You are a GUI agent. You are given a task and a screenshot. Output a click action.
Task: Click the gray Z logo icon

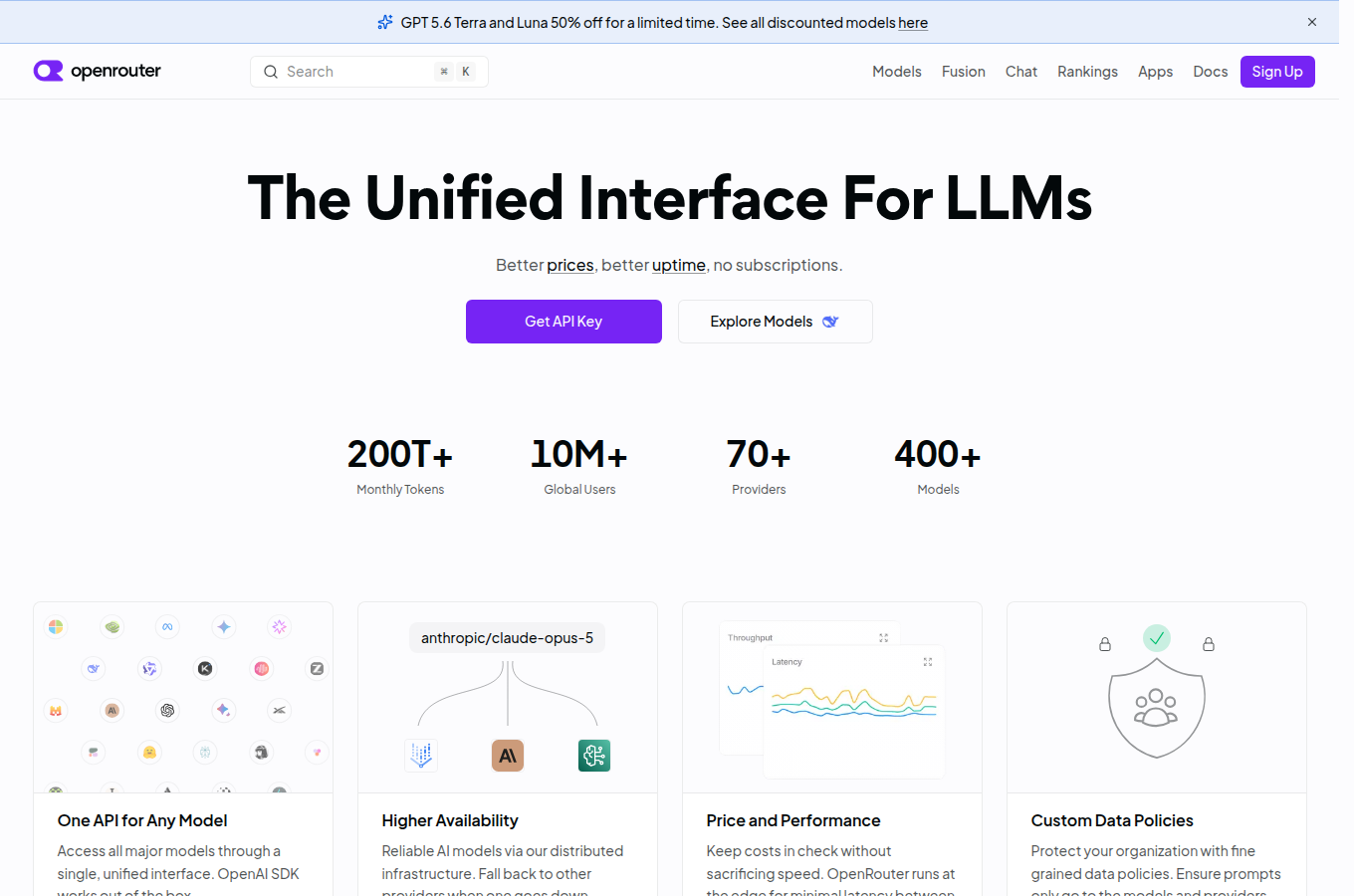pos(317,669)
